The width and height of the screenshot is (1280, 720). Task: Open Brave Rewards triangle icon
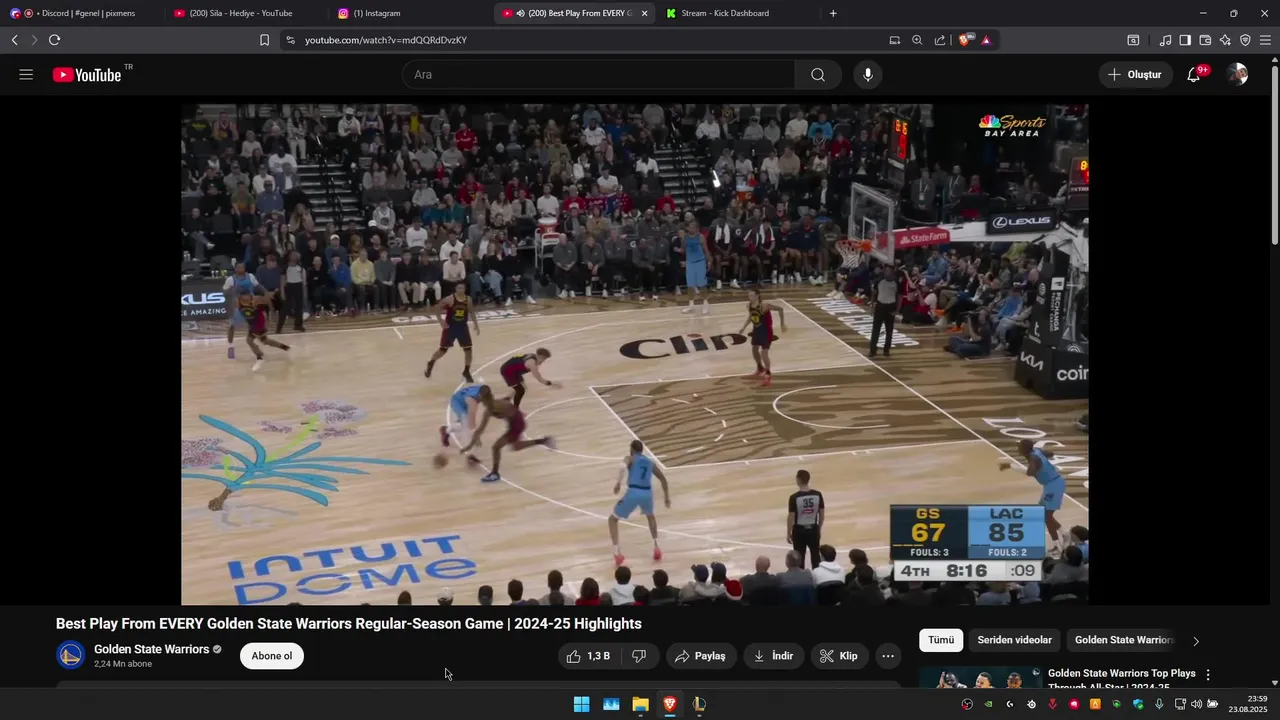986,40
